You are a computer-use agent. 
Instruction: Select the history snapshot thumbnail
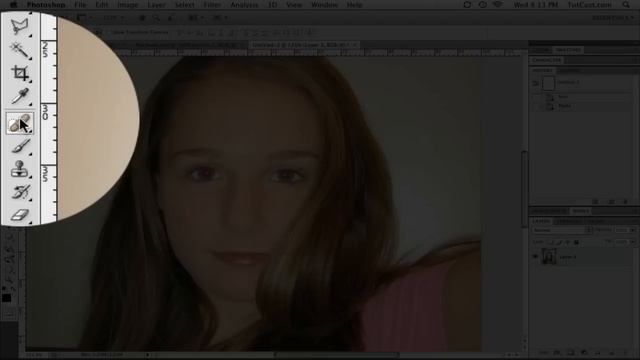coord(548,83)
